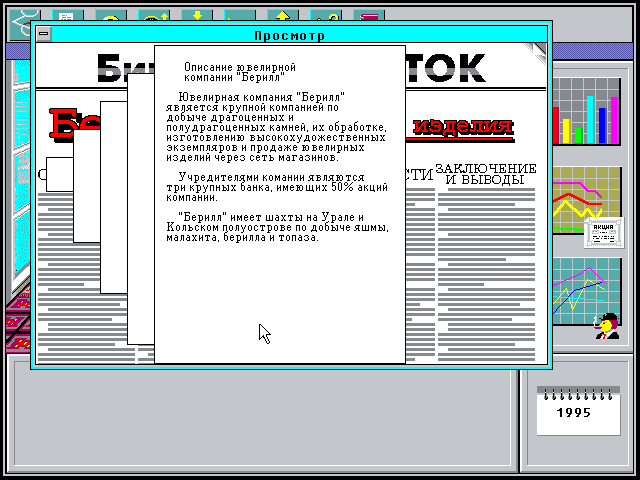The height and width of the screenshot is (480, 640).
Task: Open the Просмотр window system menu button
Action: pyautogui.click(x=44, y=34)
